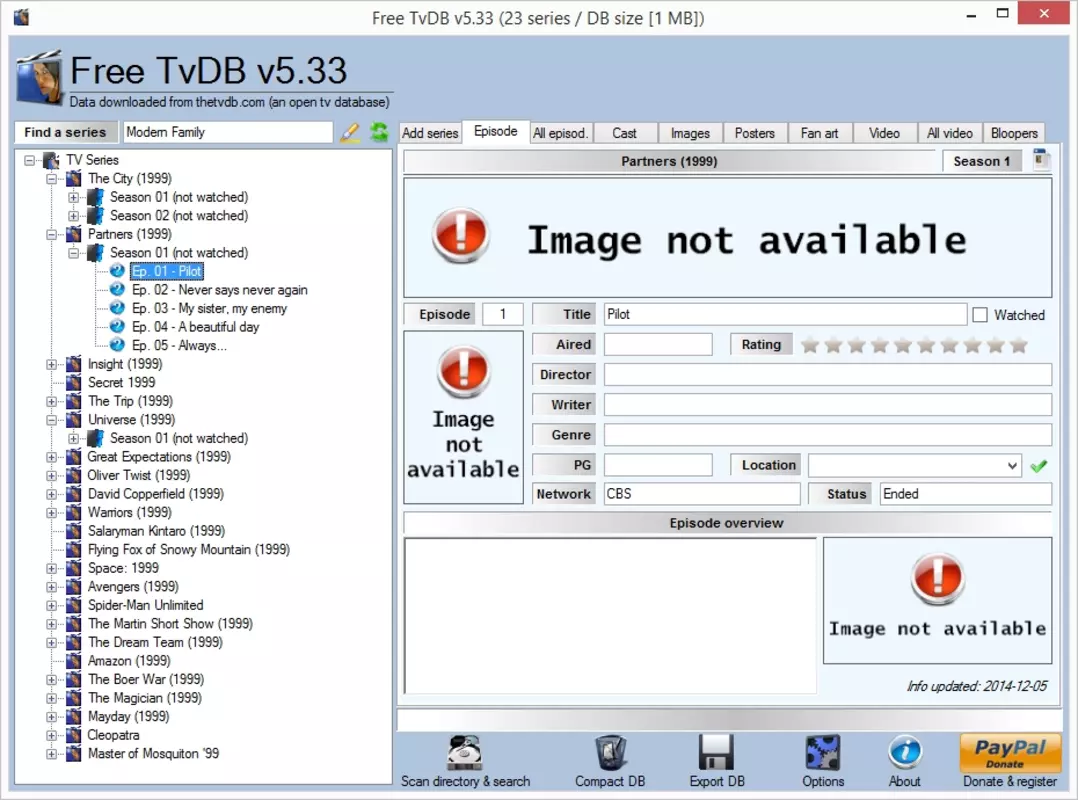The width and height of the screenshot is (1078, 800).
Task: Select Master of Mosquiton '99
Action: click(x=153, y=753)
